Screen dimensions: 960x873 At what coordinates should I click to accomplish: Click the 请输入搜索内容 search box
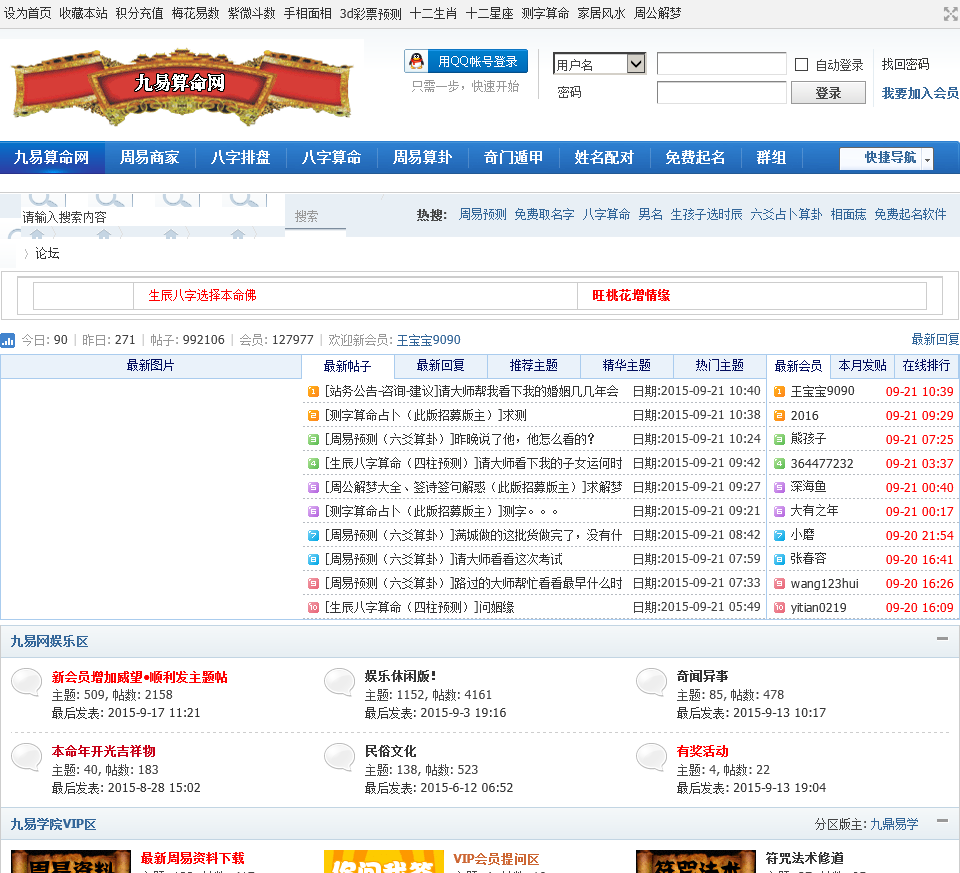[153, 217]
